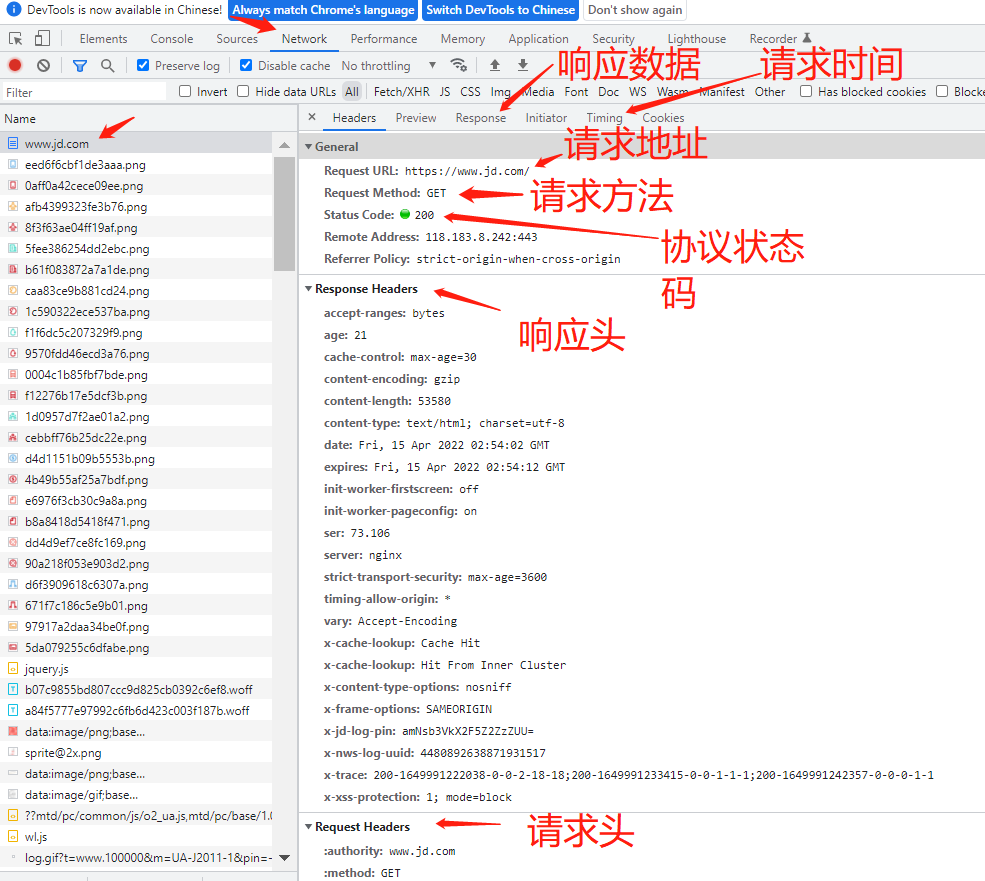Filter requests by JS type
985x881 pixels.
click(445, 92)
